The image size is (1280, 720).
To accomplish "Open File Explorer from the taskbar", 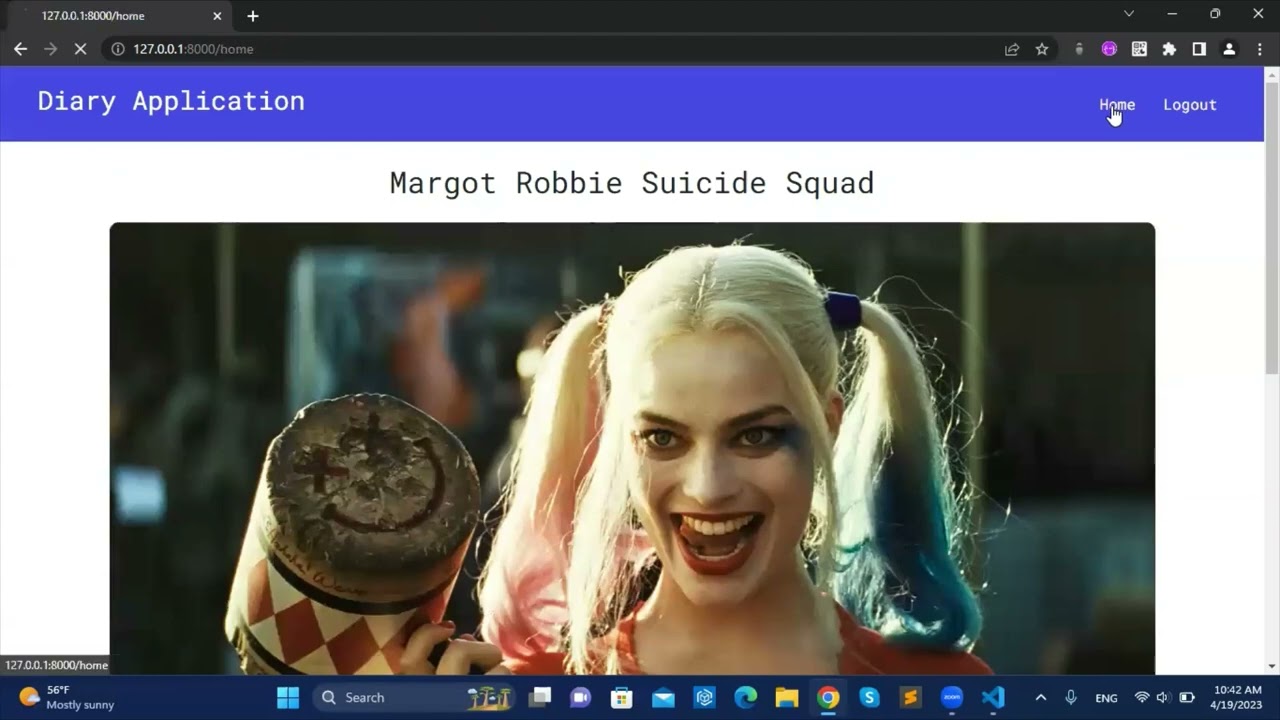I will [787, 697].
